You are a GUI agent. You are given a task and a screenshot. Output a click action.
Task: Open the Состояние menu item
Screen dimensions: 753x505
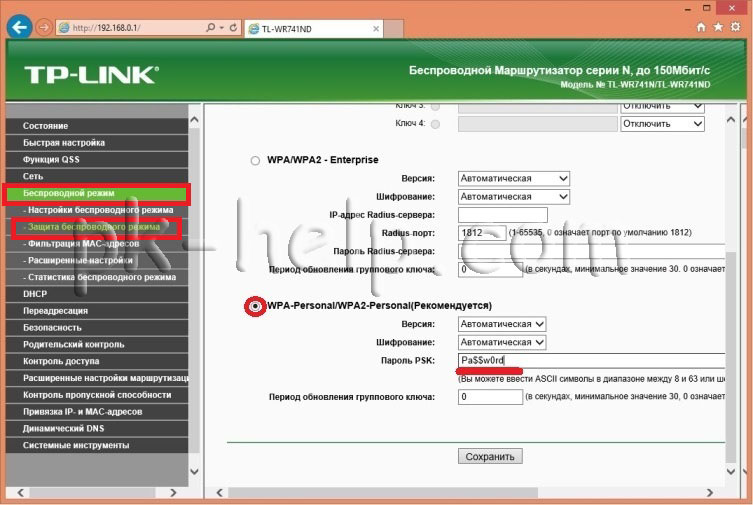97,126
